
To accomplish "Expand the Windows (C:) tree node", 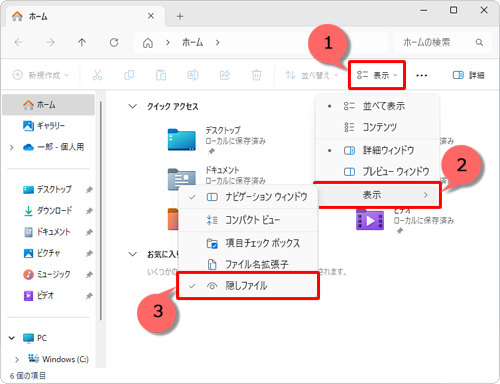I will pyautogui.click(x=17, y=359).
